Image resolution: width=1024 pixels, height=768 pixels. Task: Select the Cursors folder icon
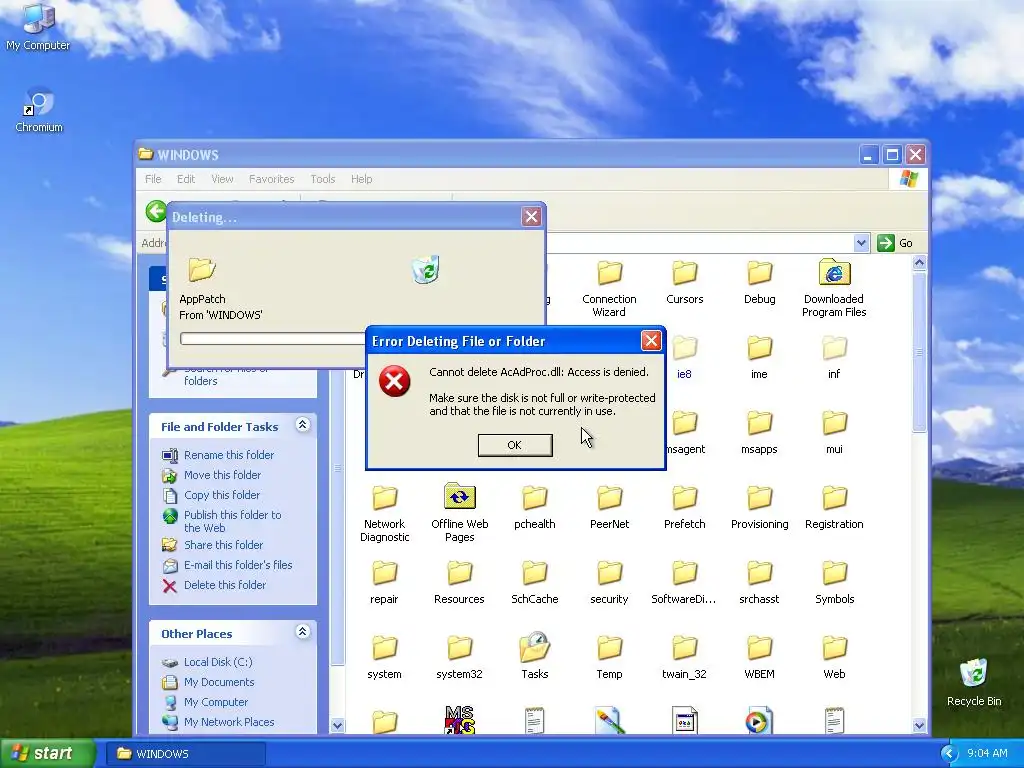coord(684,273)
